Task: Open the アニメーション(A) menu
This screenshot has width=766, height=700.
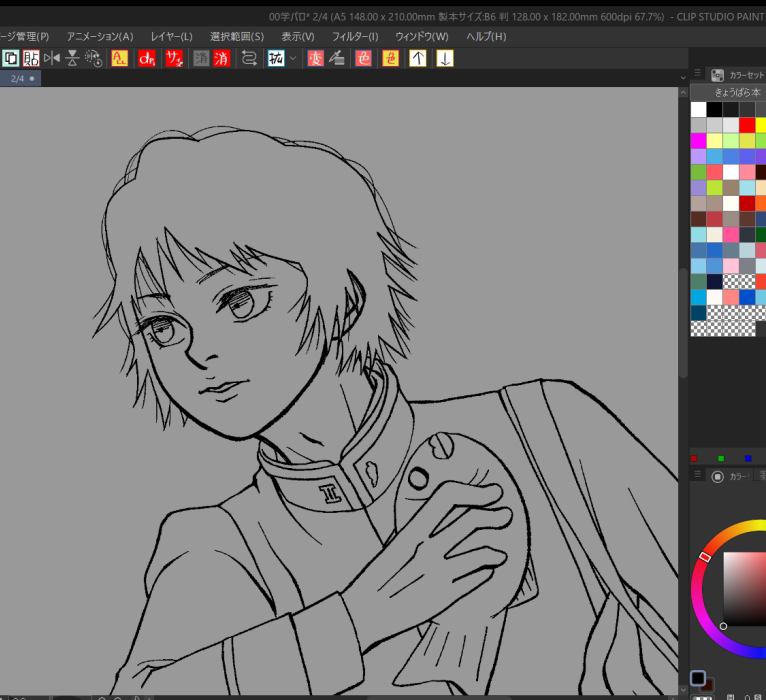Action: 100,37
